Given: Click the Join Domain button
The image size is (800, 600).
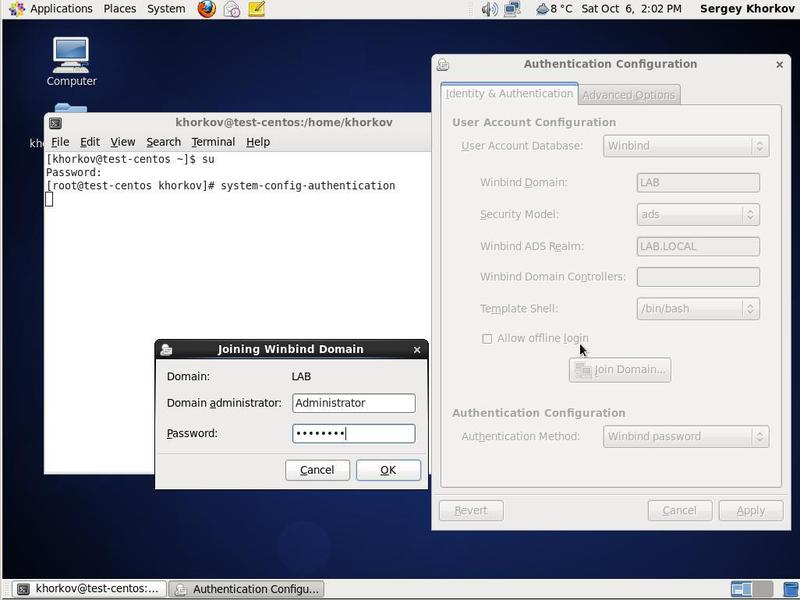Looking at the screenshot, I should tap(621, 370).
